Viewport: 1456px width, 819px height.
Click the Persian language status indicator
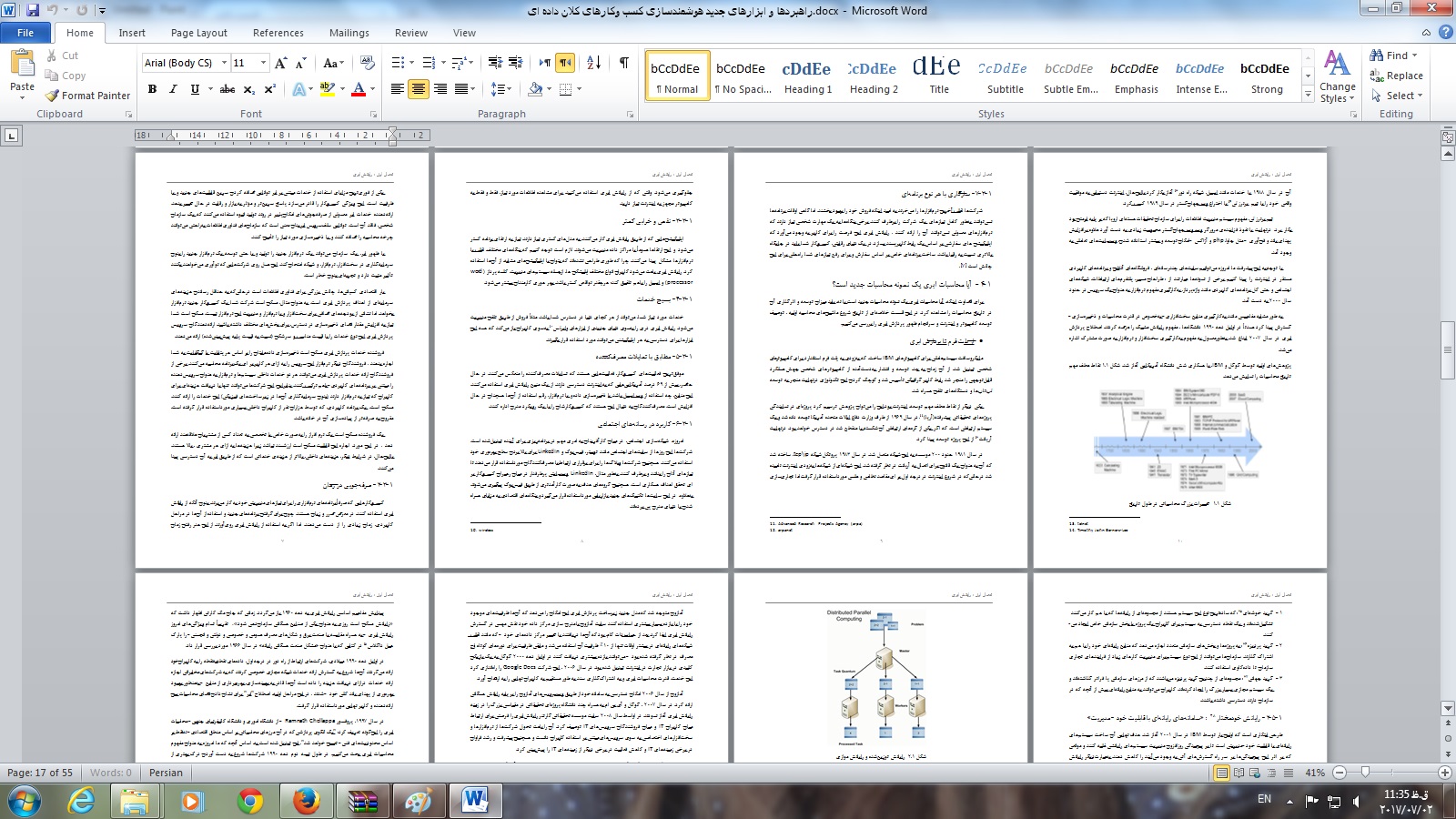point(166,773)
